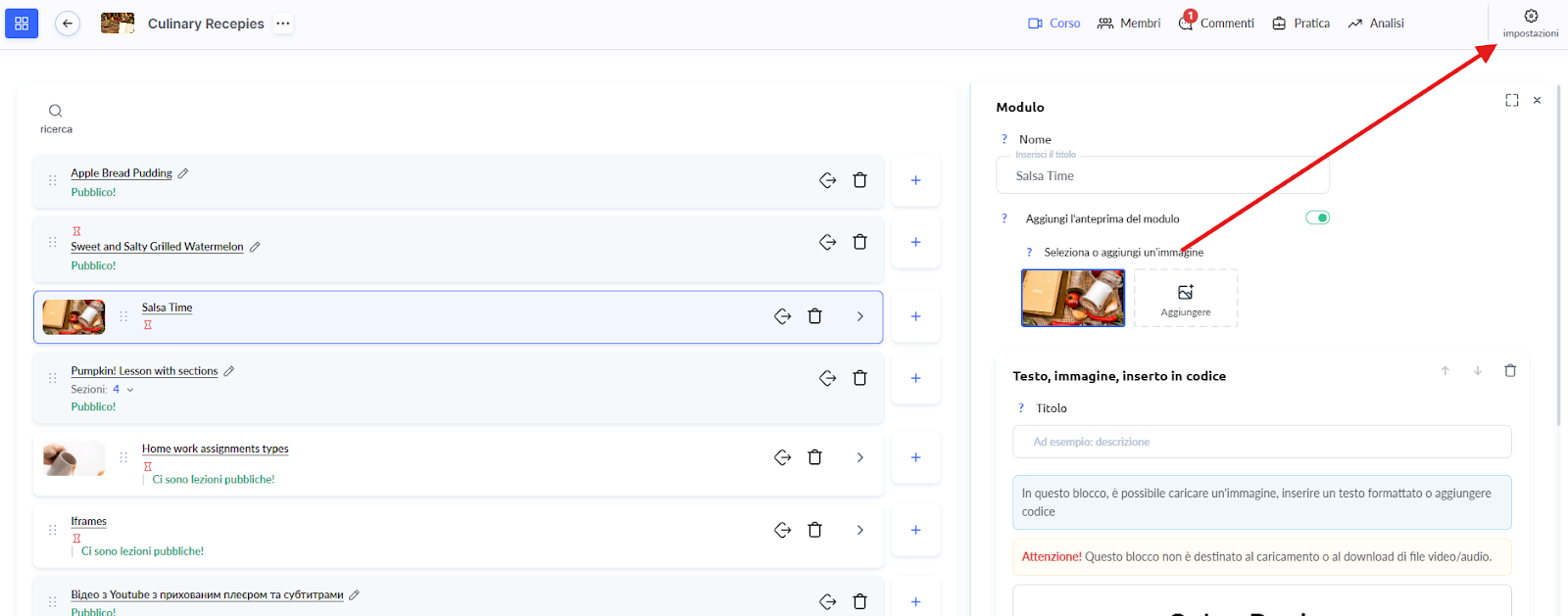Expand the Sezioni 4 dropdown
1568x616 pixels.
[x=129, y=390]
